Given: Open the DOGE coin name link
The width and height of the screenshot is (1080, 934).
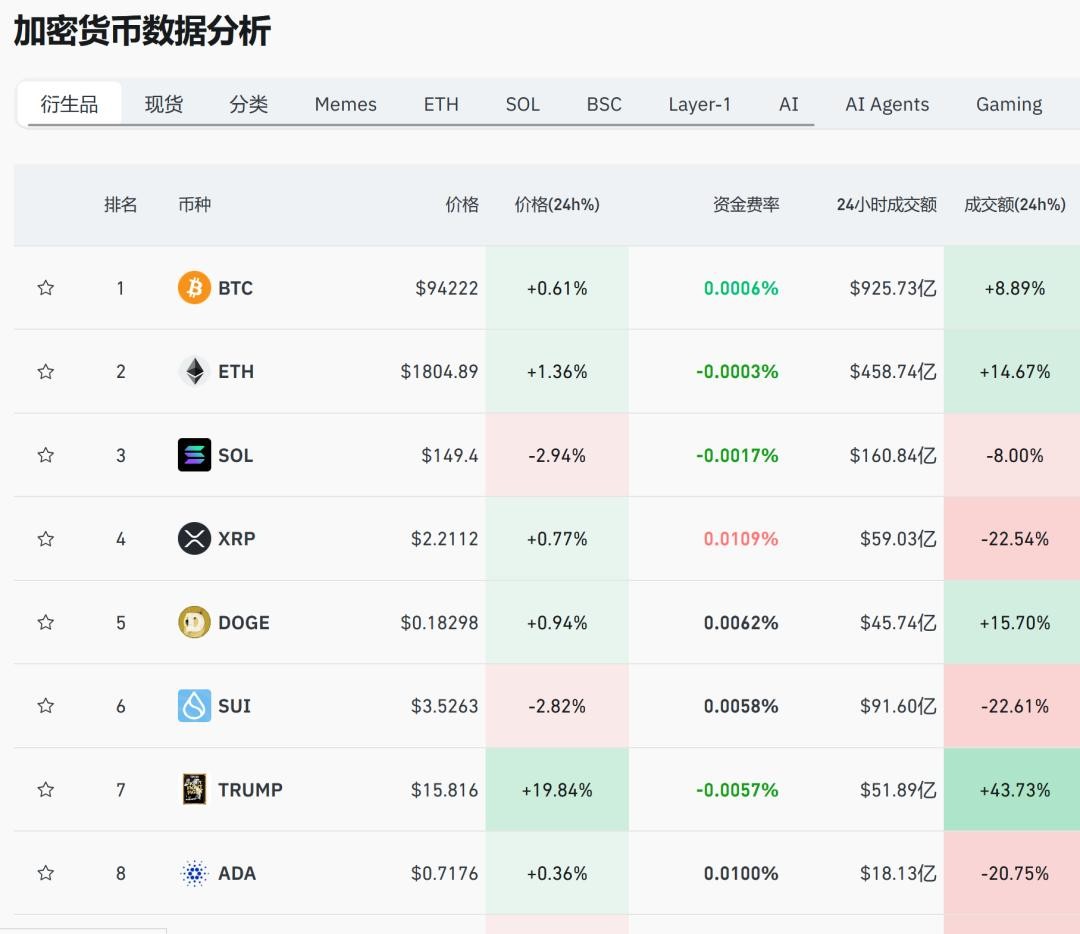Looking at the screenshot, I should (244, 622).
